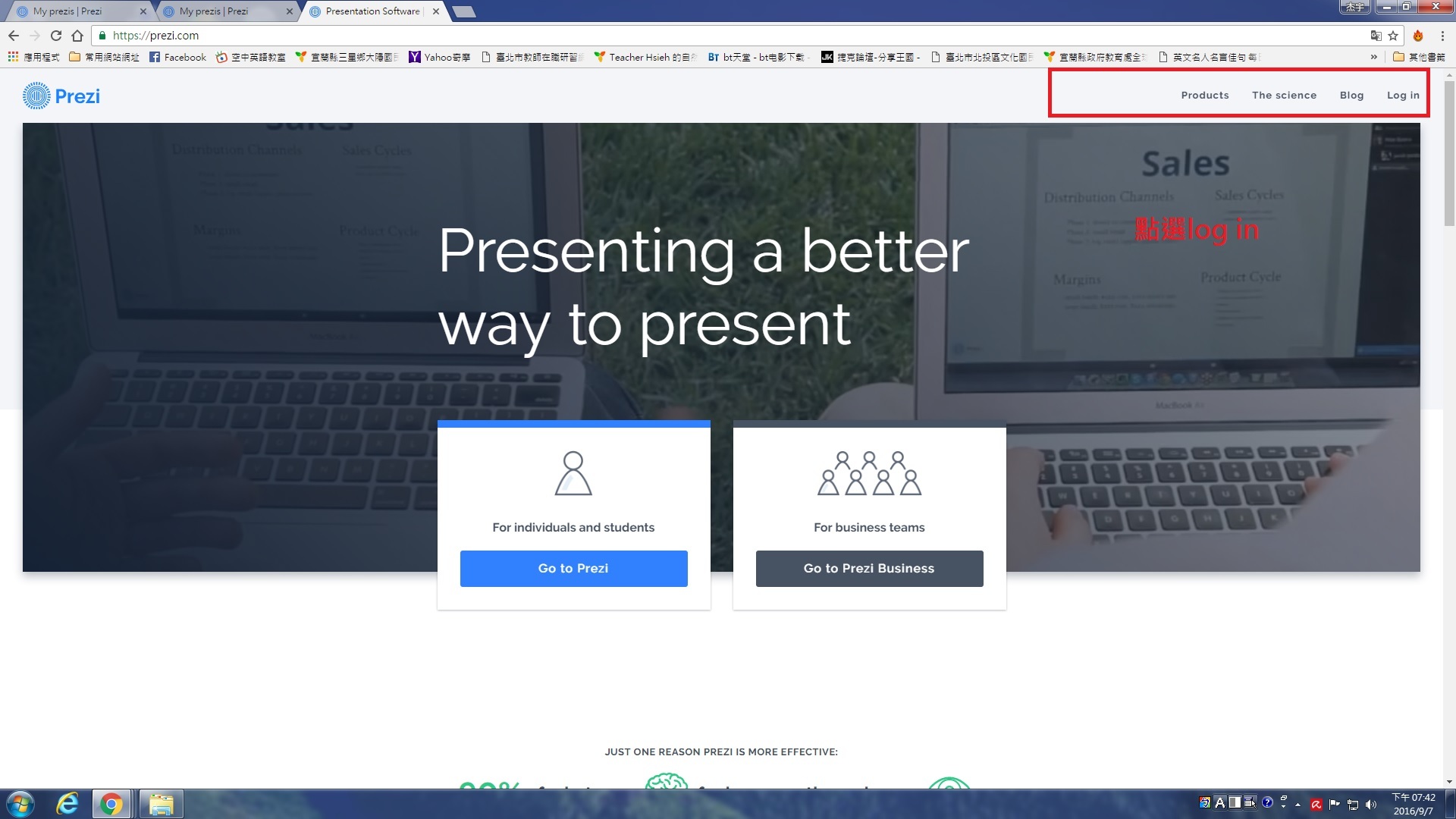Open the browser home page icon
The image size is (1456, 819).
(x=77, y=36)
